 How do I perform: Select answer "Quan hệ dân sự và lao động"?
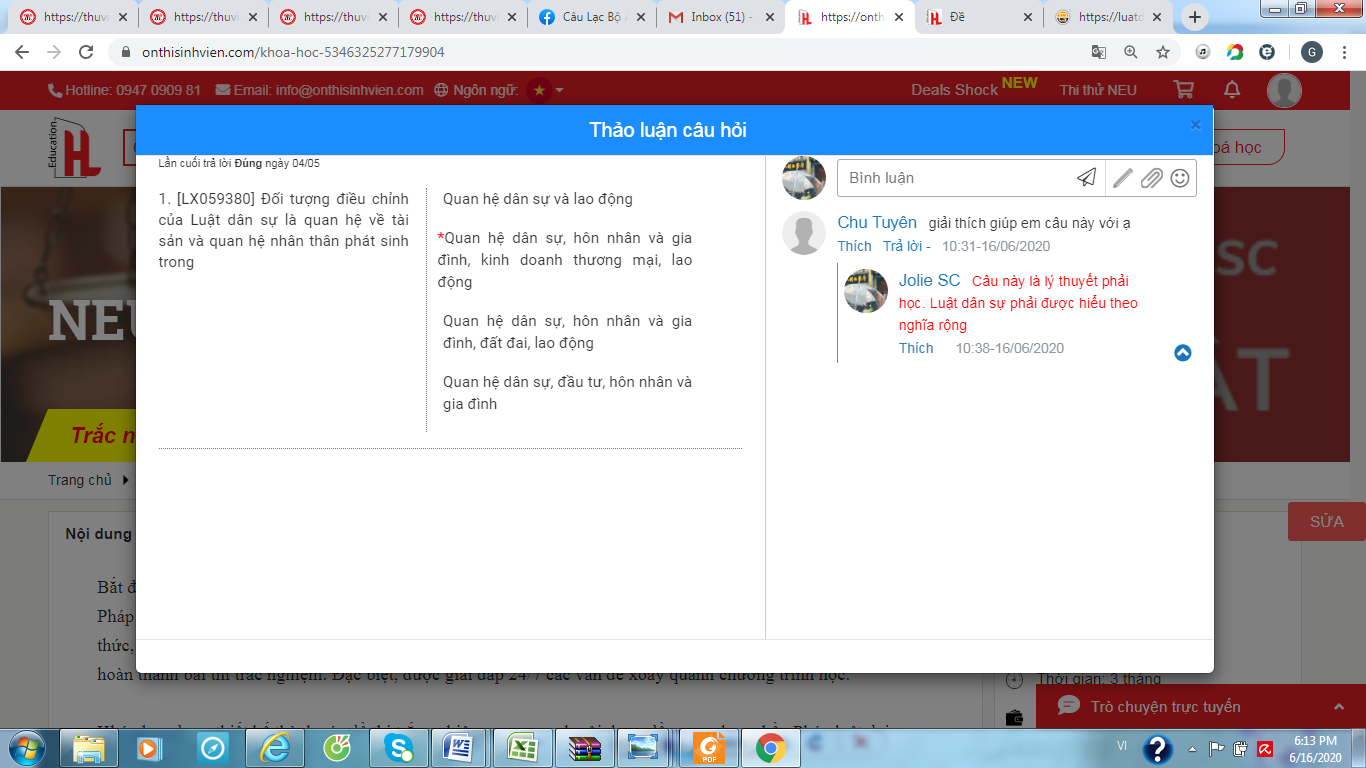coord(538,199)
